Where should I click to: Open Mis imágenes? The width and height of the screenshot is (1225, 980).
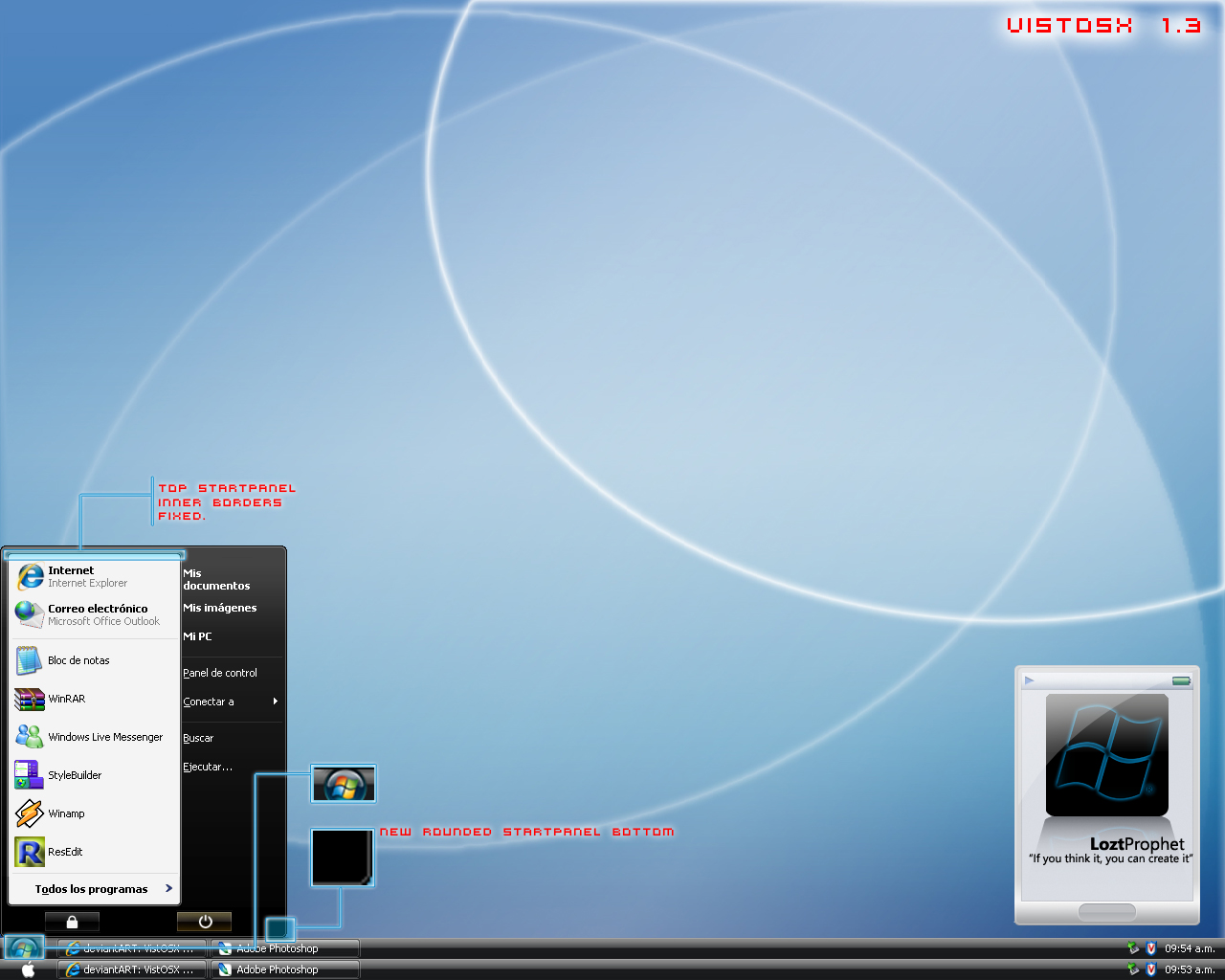233,608
